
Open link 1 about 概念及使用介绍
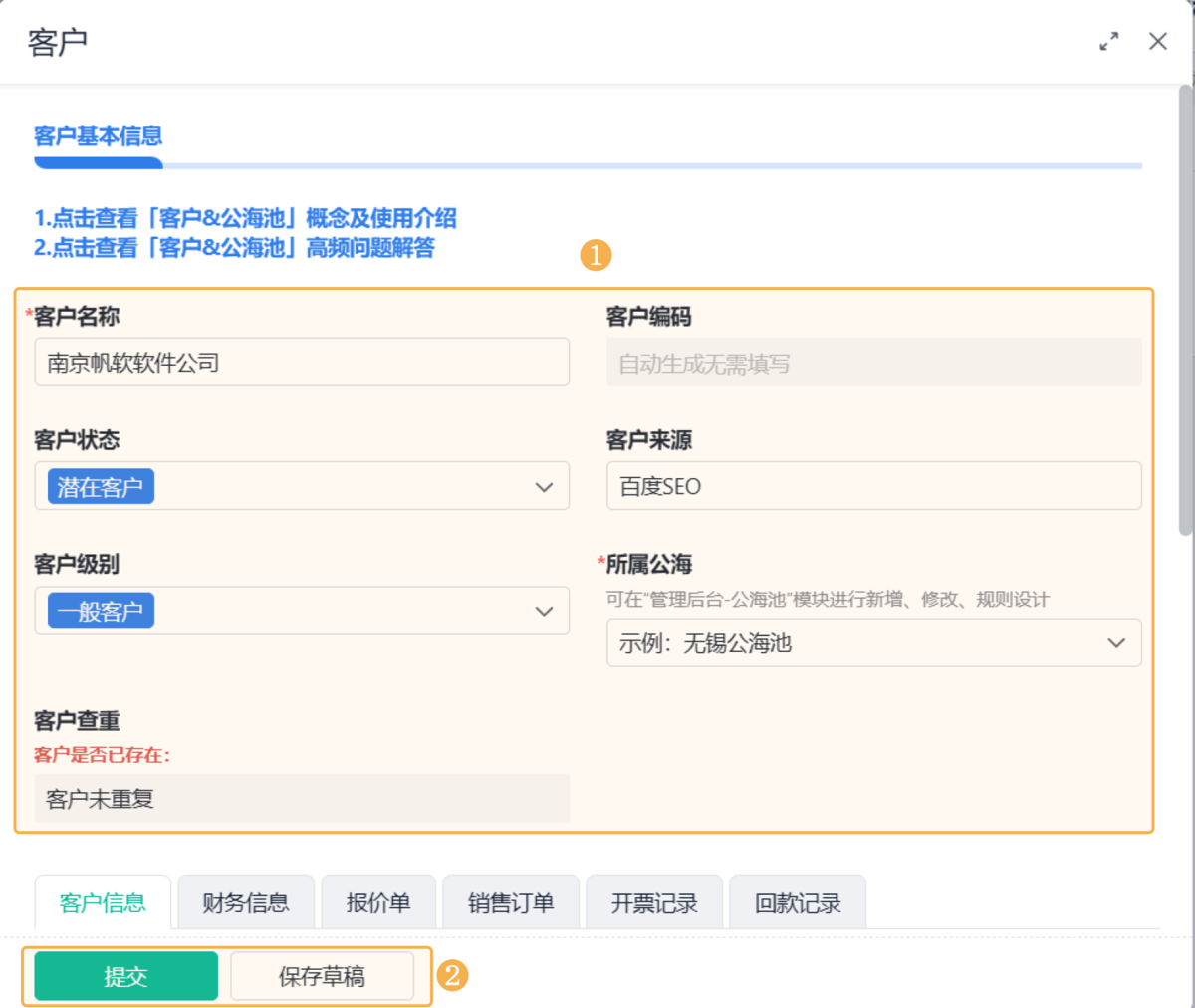tap(245, 218)
